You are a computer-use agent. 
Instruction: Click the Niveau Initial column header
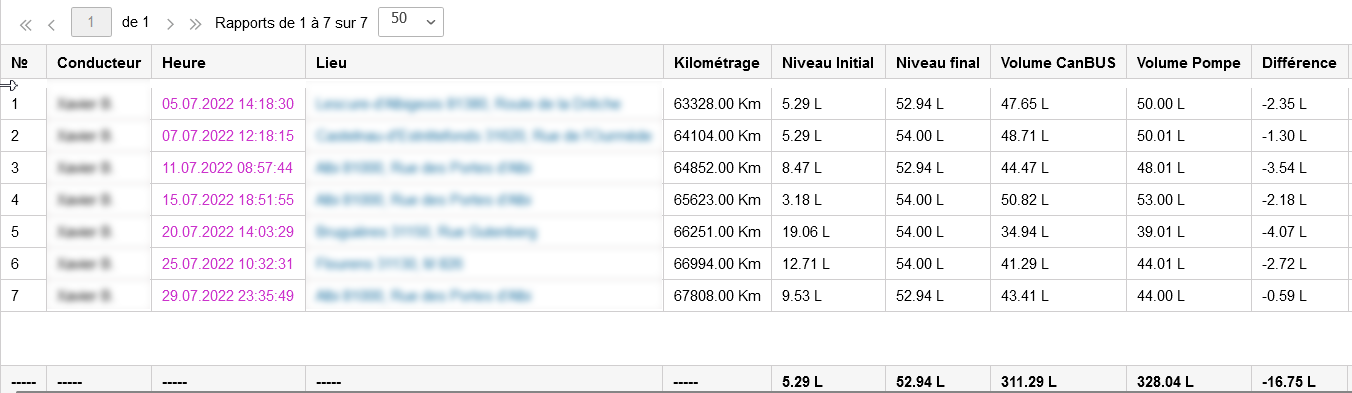(x=828, y=62)
